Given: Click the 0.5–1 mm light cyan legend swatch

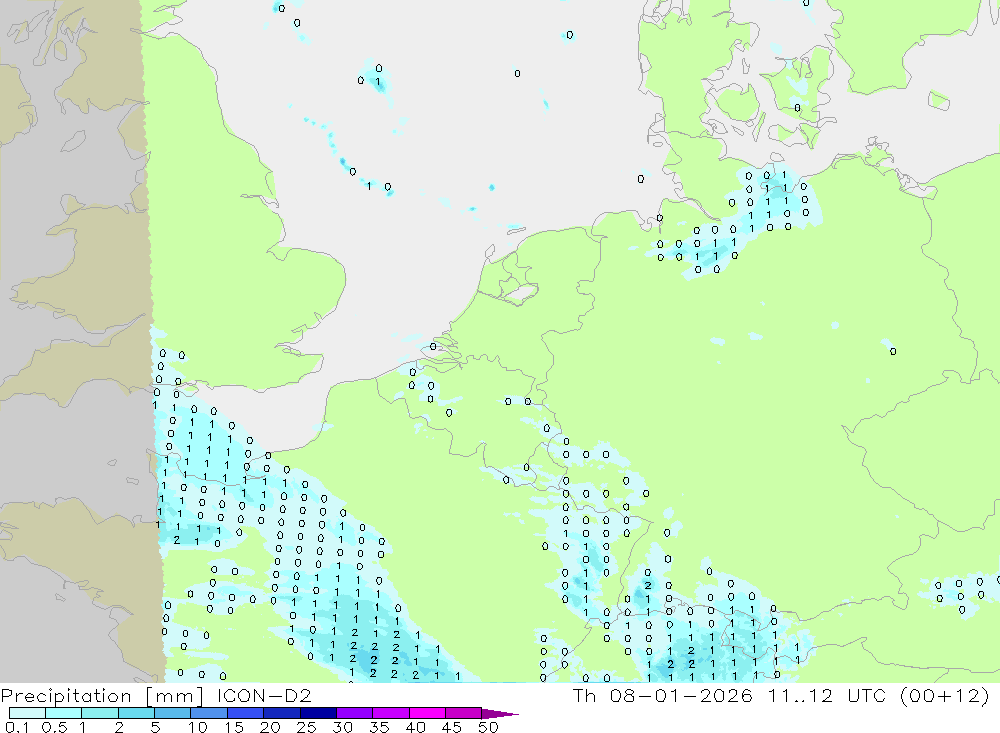Looking at the screenshot, I should [x=63, y=713].
